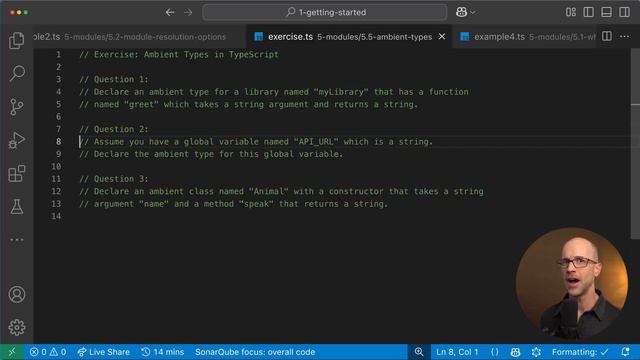The image size is (640, 360).
Task: Open Go to Line via Ln 8, Col 1
Action: pyautogui.click(x=457, y=352)
